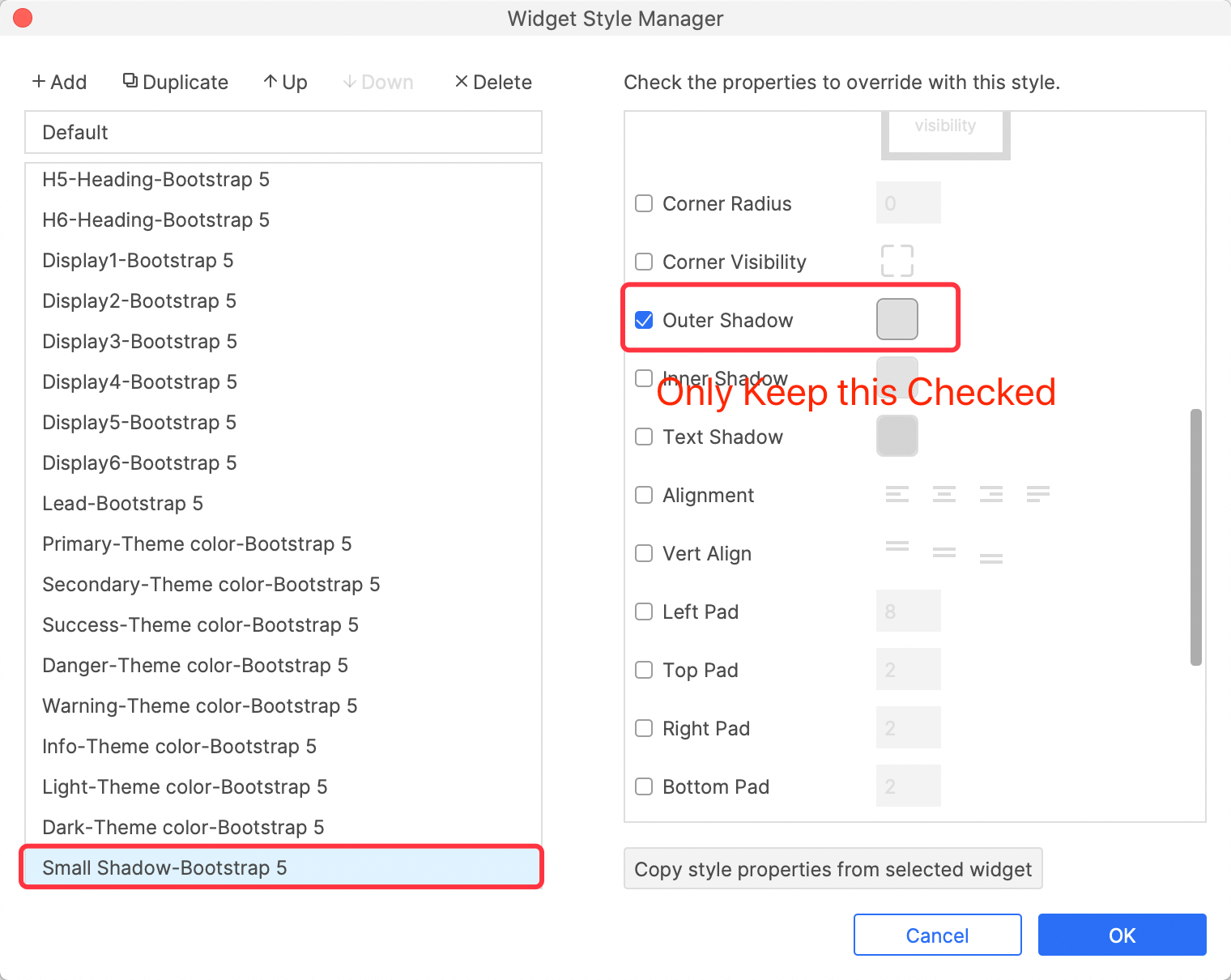Select justify alignment icon
The width and height of the screenshot is (1231, 980).
coord(1037,494)
